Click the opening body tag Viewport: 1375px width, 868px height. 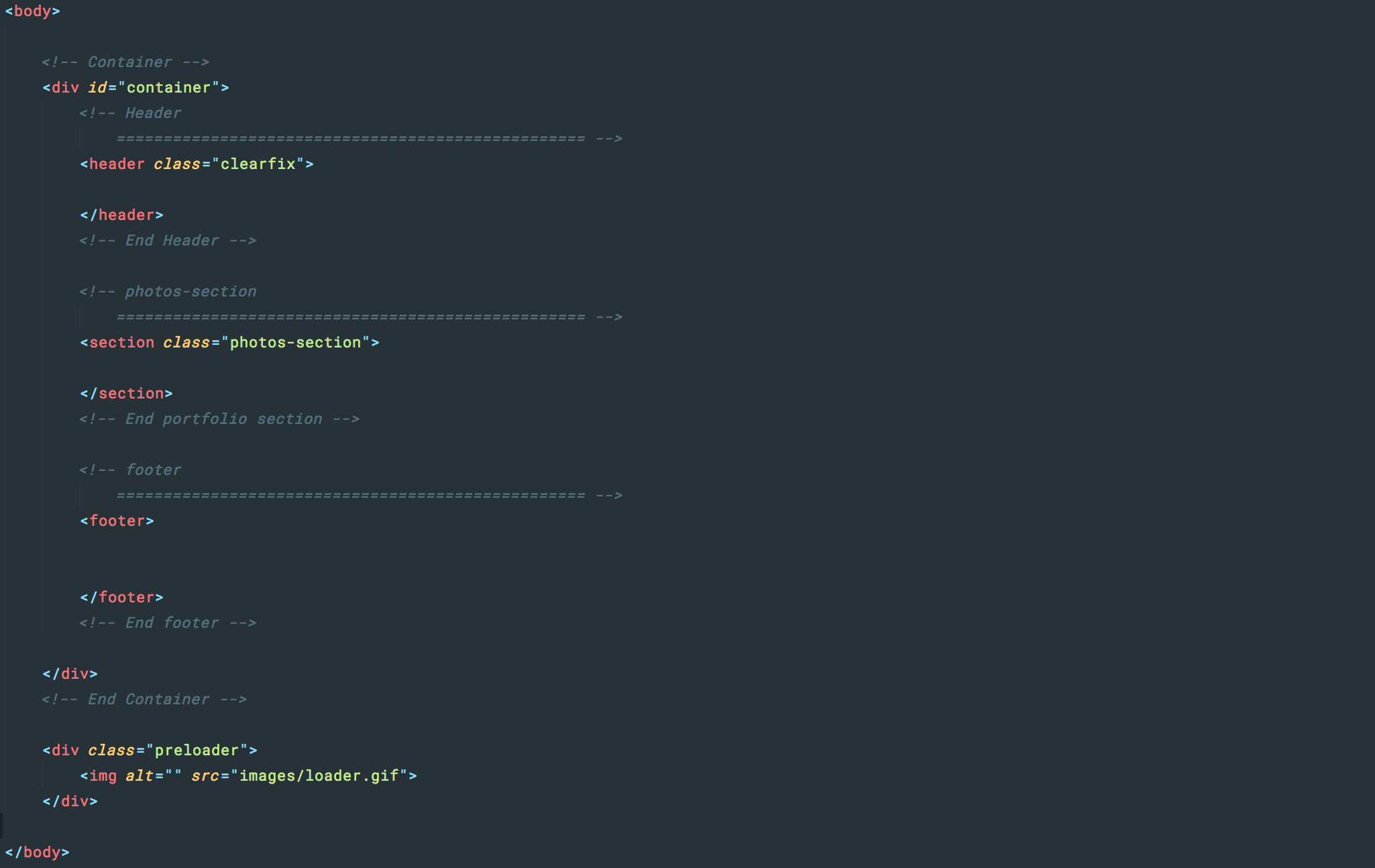coord(32,11)
